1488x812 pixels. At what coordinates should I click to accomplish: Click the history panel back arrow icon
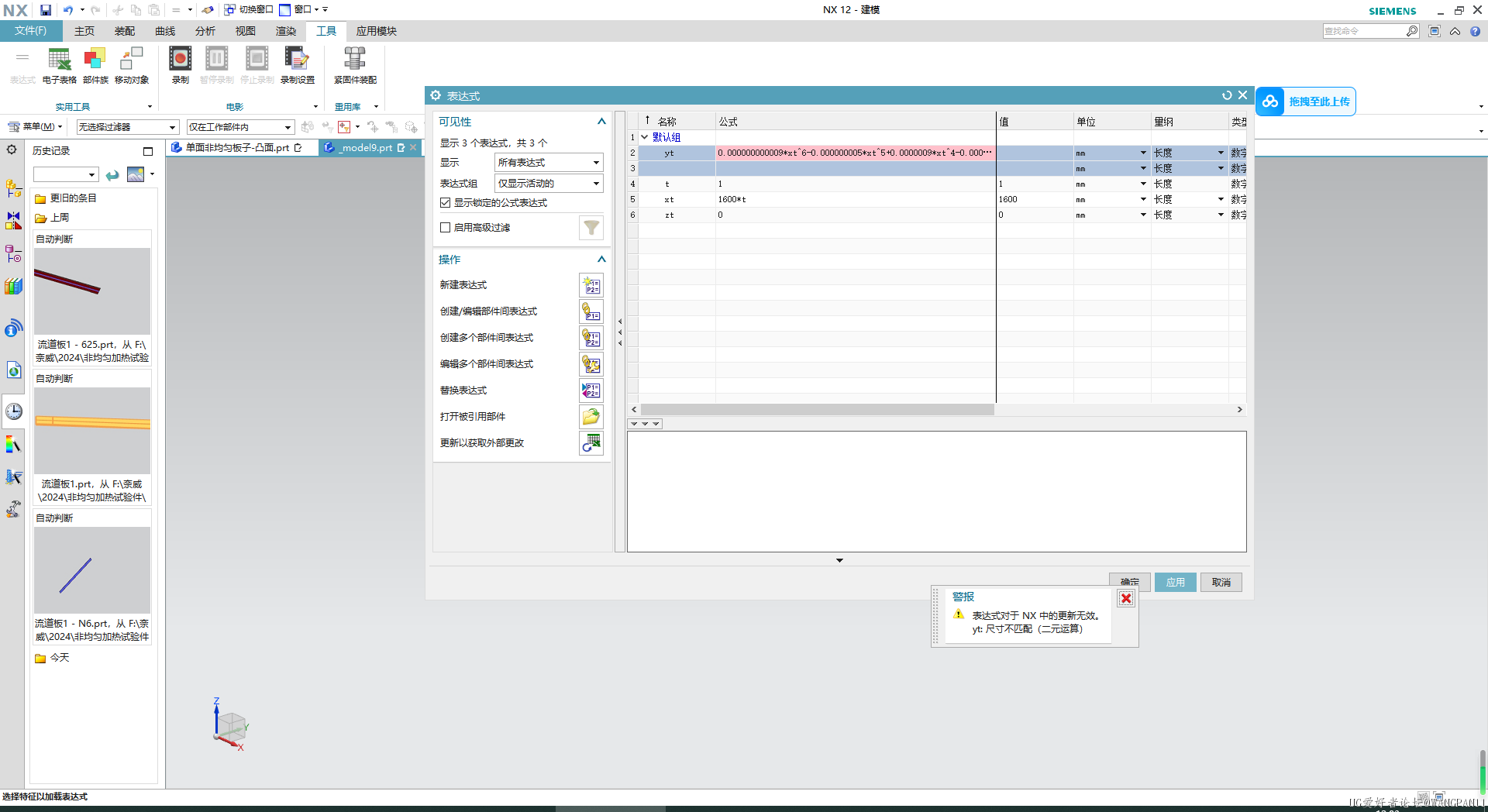tap(112, 175)
